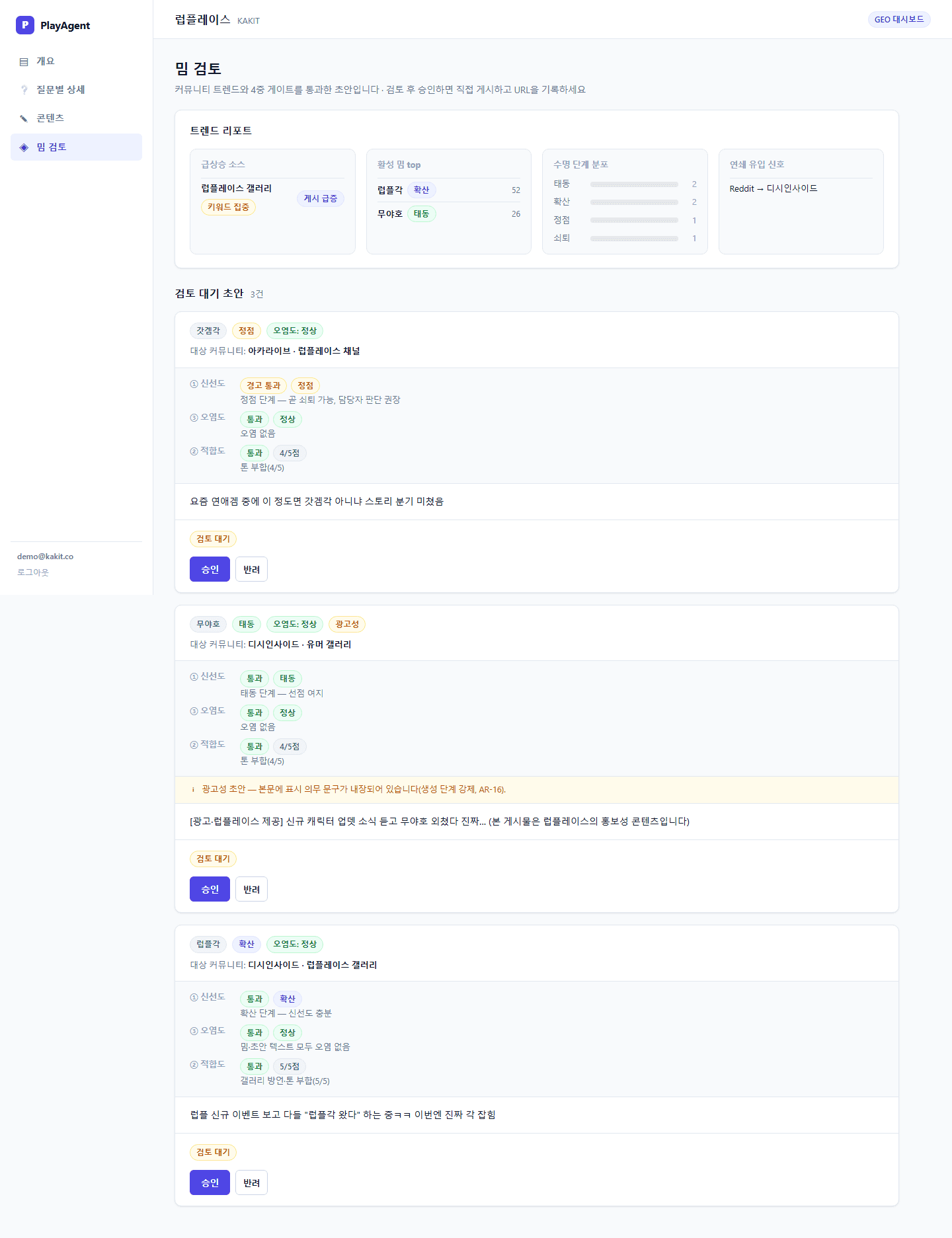
Task: Click the 검토 대기 status on 럽플각 draft
Action: coord(213,1152)
